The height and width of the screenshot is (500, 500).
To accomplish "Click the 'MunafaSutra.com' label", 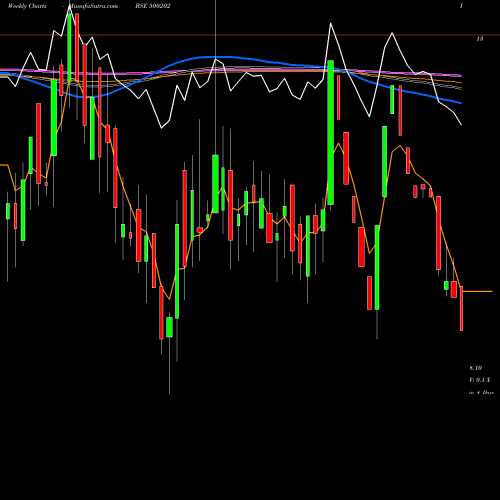I will [x=92, y=6].
